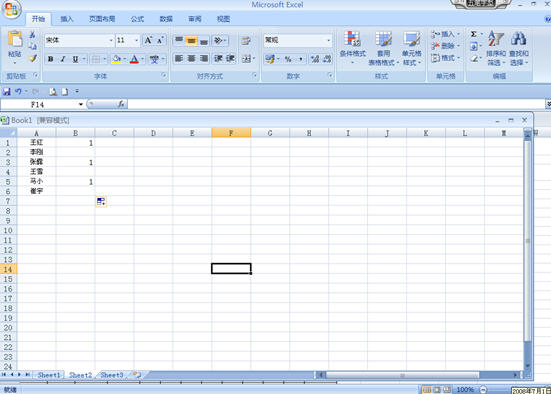
Task: Toggle Page Layout view in status bar
Action: (437, 389)
